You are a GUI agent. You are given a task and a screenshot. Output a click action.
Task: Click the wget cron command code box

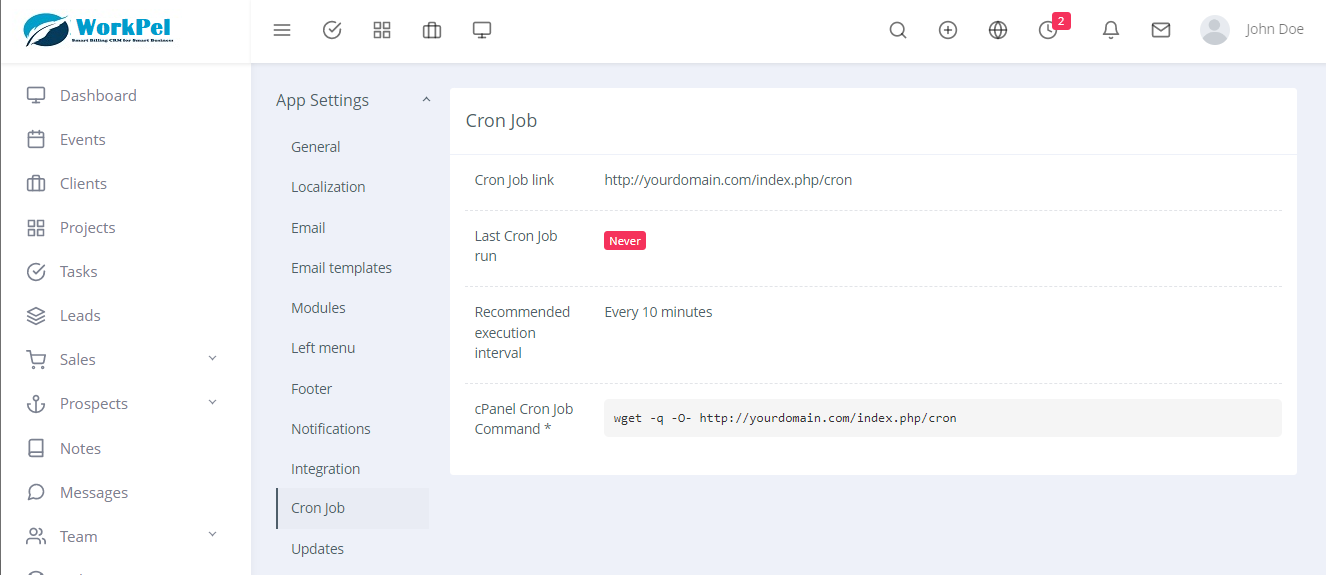pos(943,418)
